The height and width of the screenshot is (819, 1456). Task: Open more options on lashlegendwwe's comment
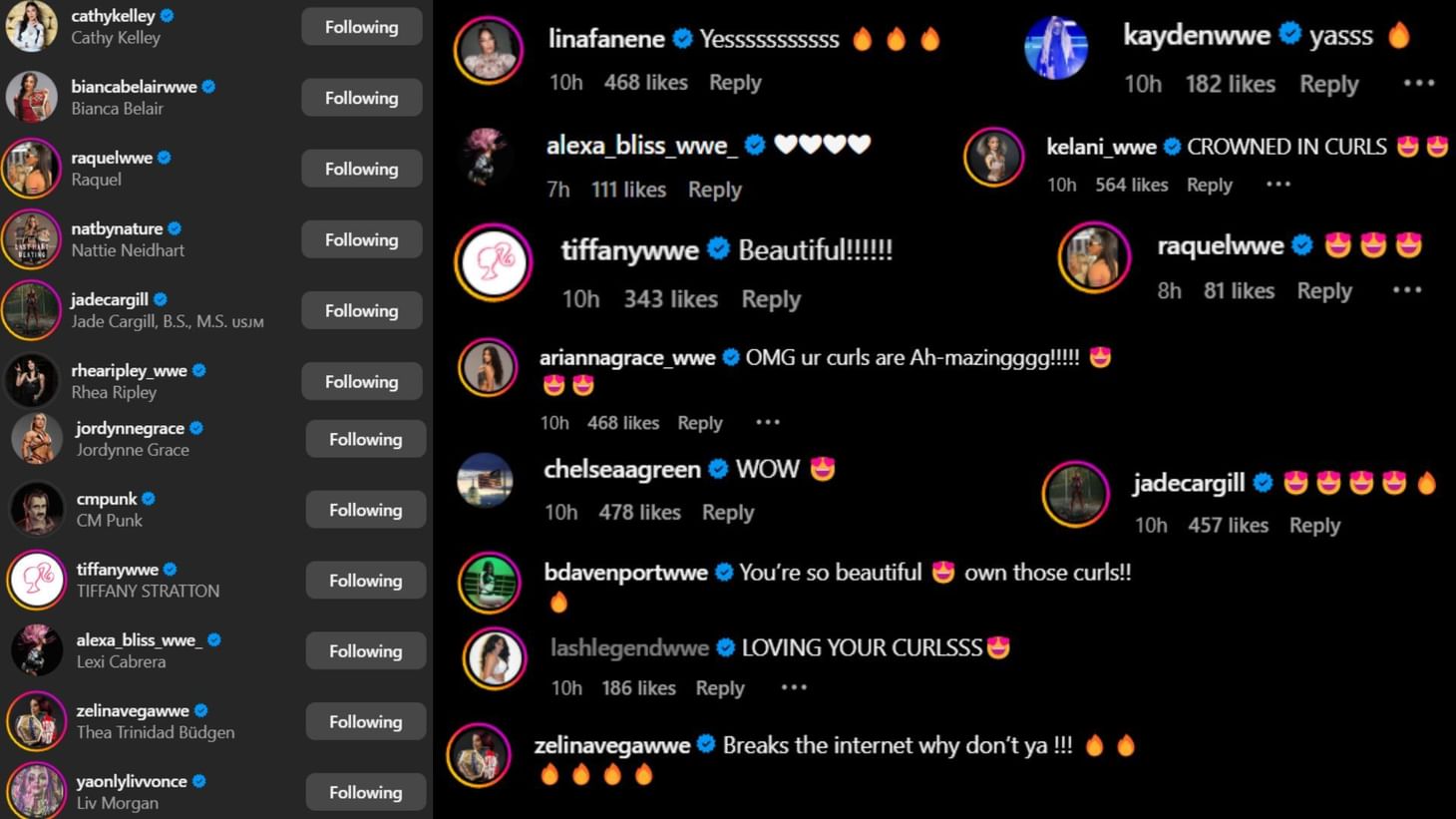pyautogui.click(x=794, y=687)
